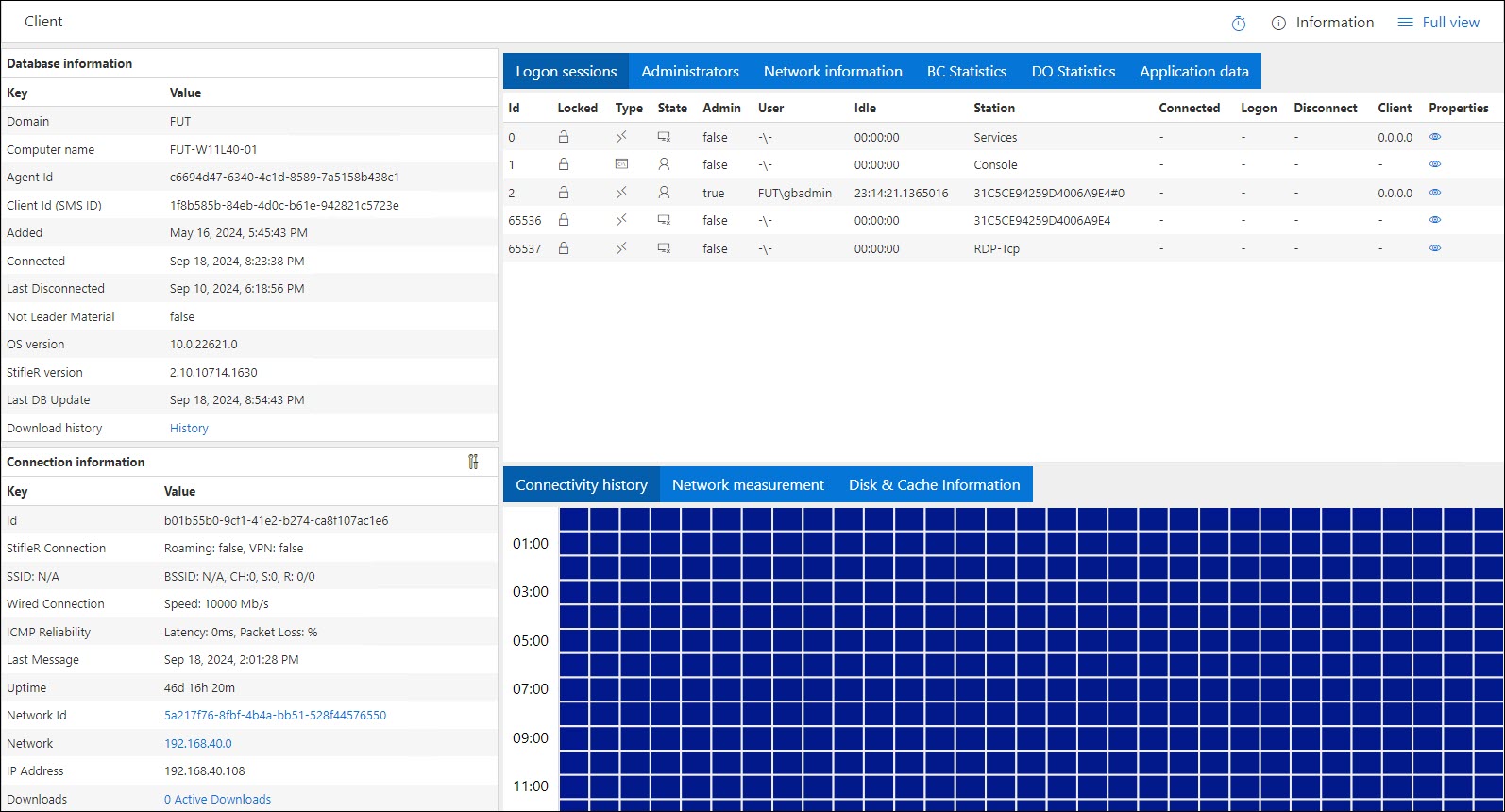The height and width of the screenshot is (812, 1505).
Task: Open properties eye icon for FUT\gbadmin session
Action: [1434, 193]
